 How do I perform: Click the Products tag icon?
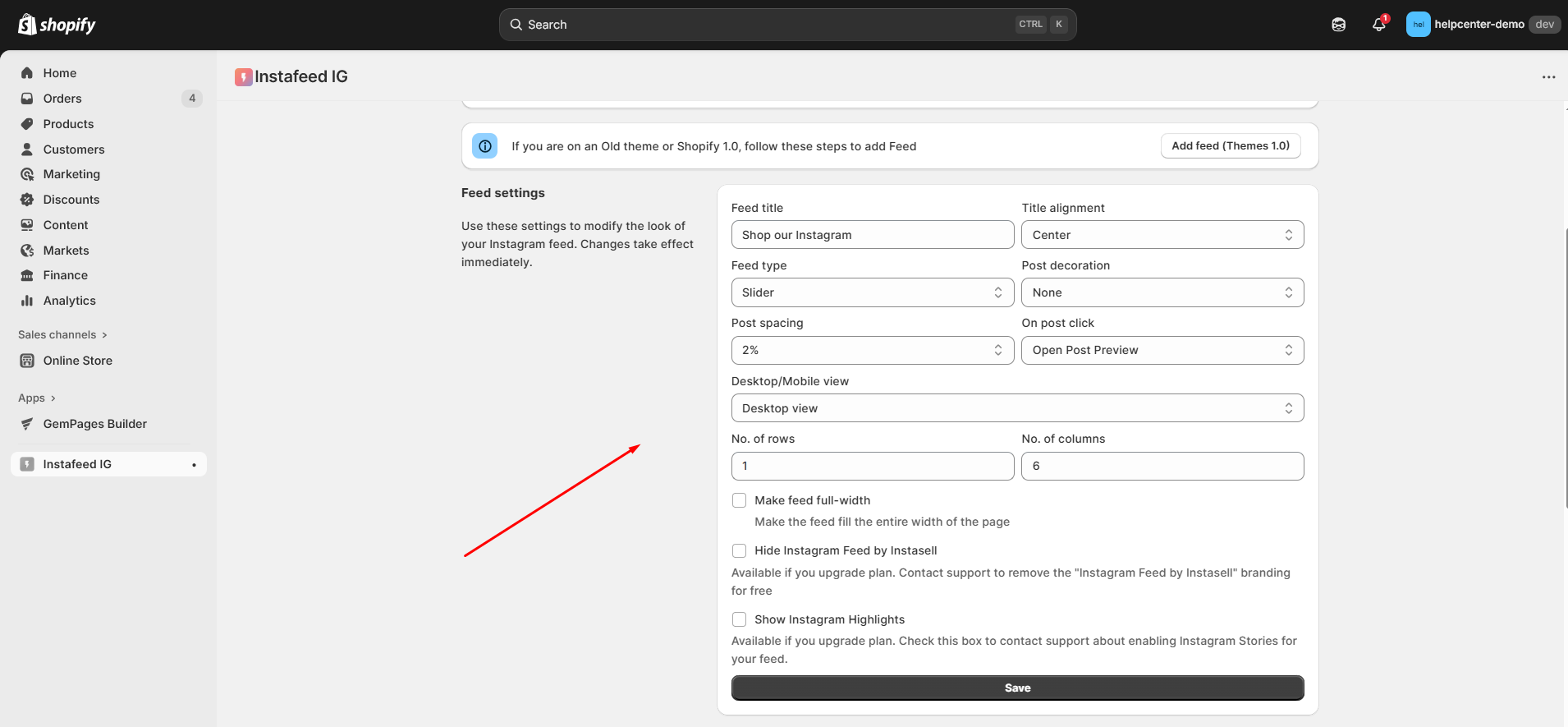[27, 124]
